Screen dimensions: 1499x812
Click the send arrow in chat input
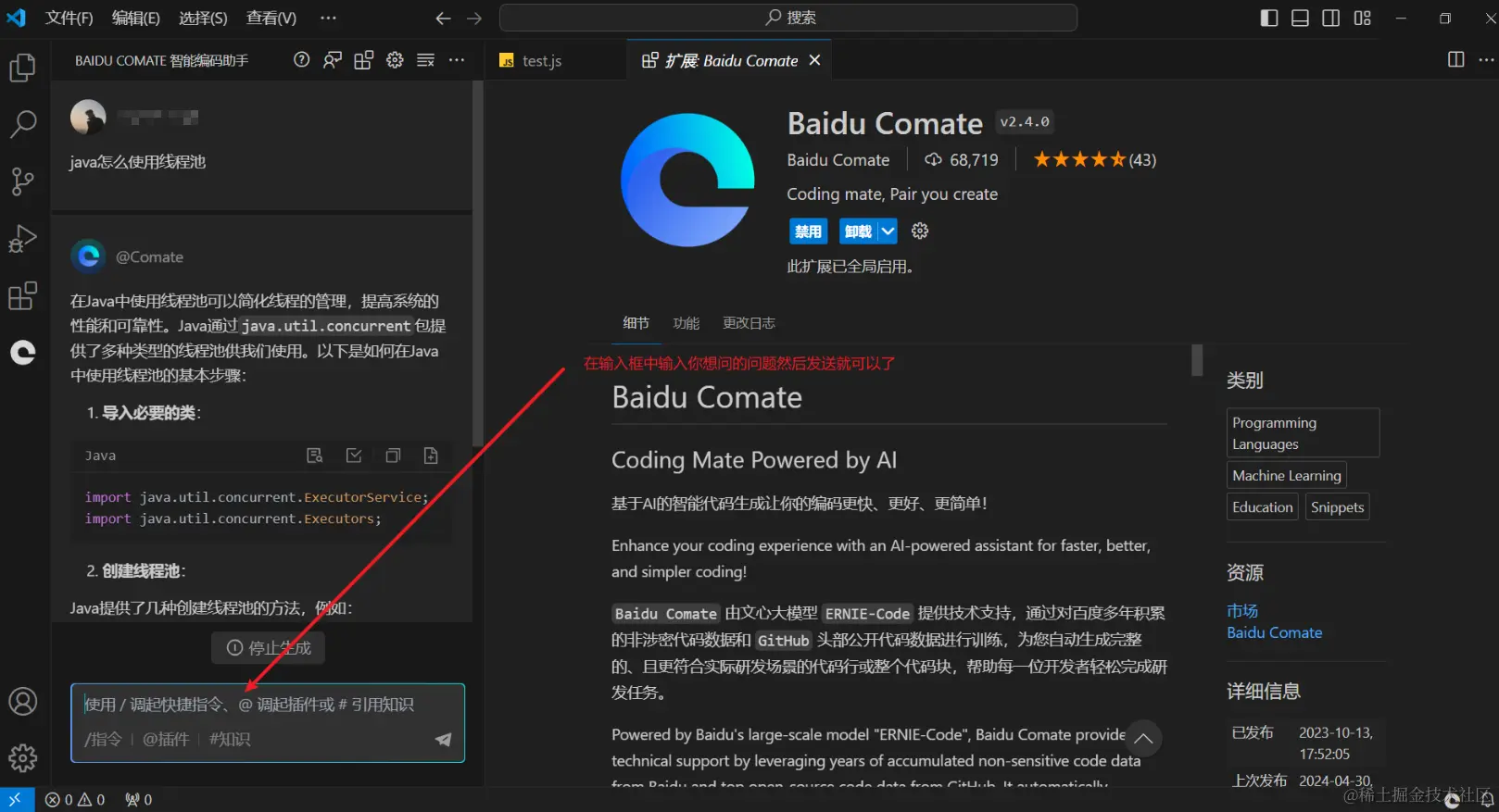(444, 739)
